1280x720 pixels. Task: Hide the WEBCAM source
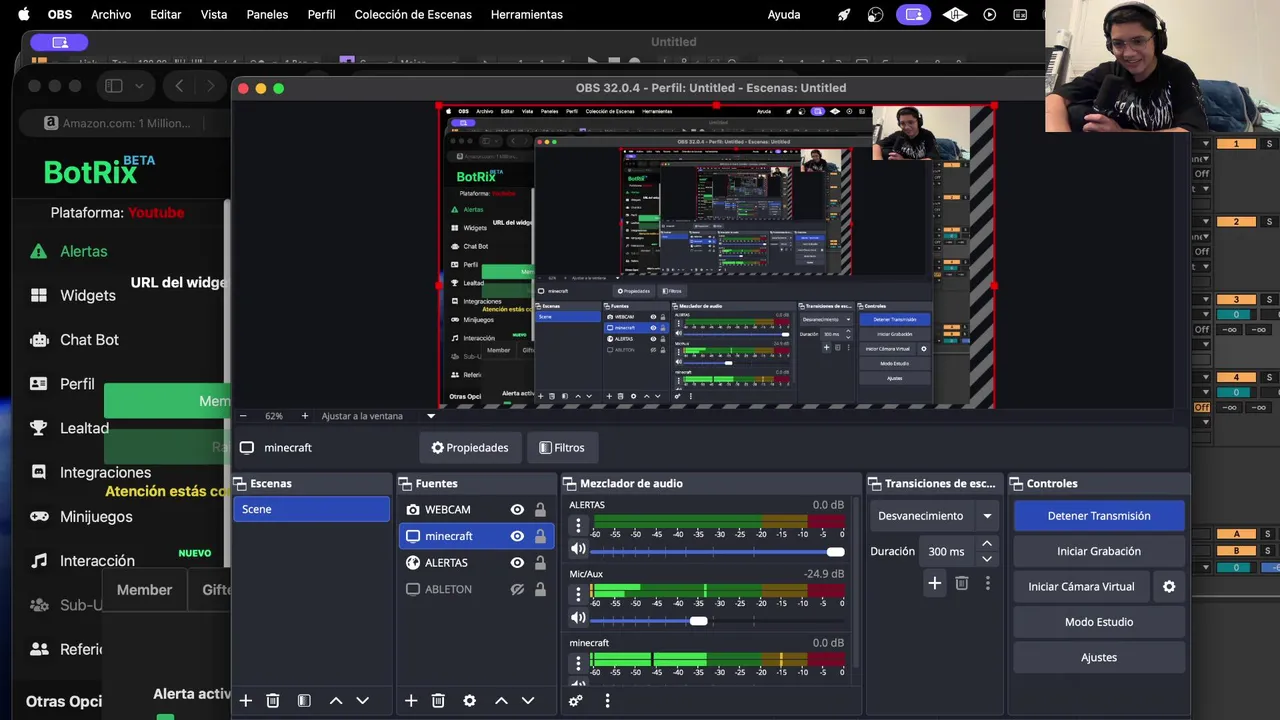pyautogui.click(x=517, y=510)
